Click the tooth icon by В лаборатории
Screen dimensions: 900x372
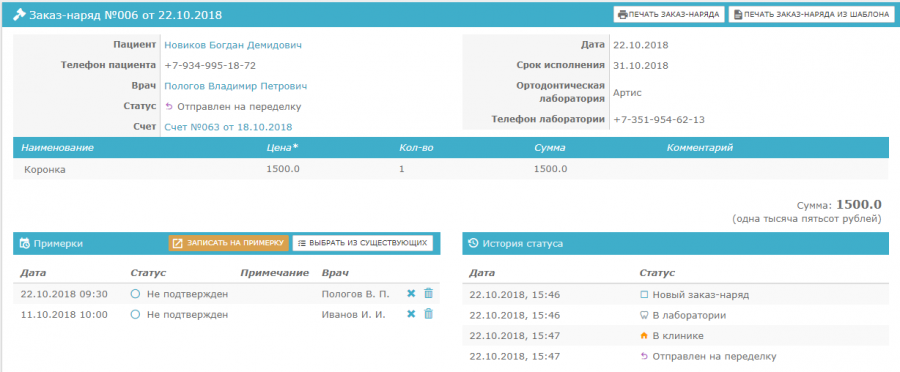644,315
